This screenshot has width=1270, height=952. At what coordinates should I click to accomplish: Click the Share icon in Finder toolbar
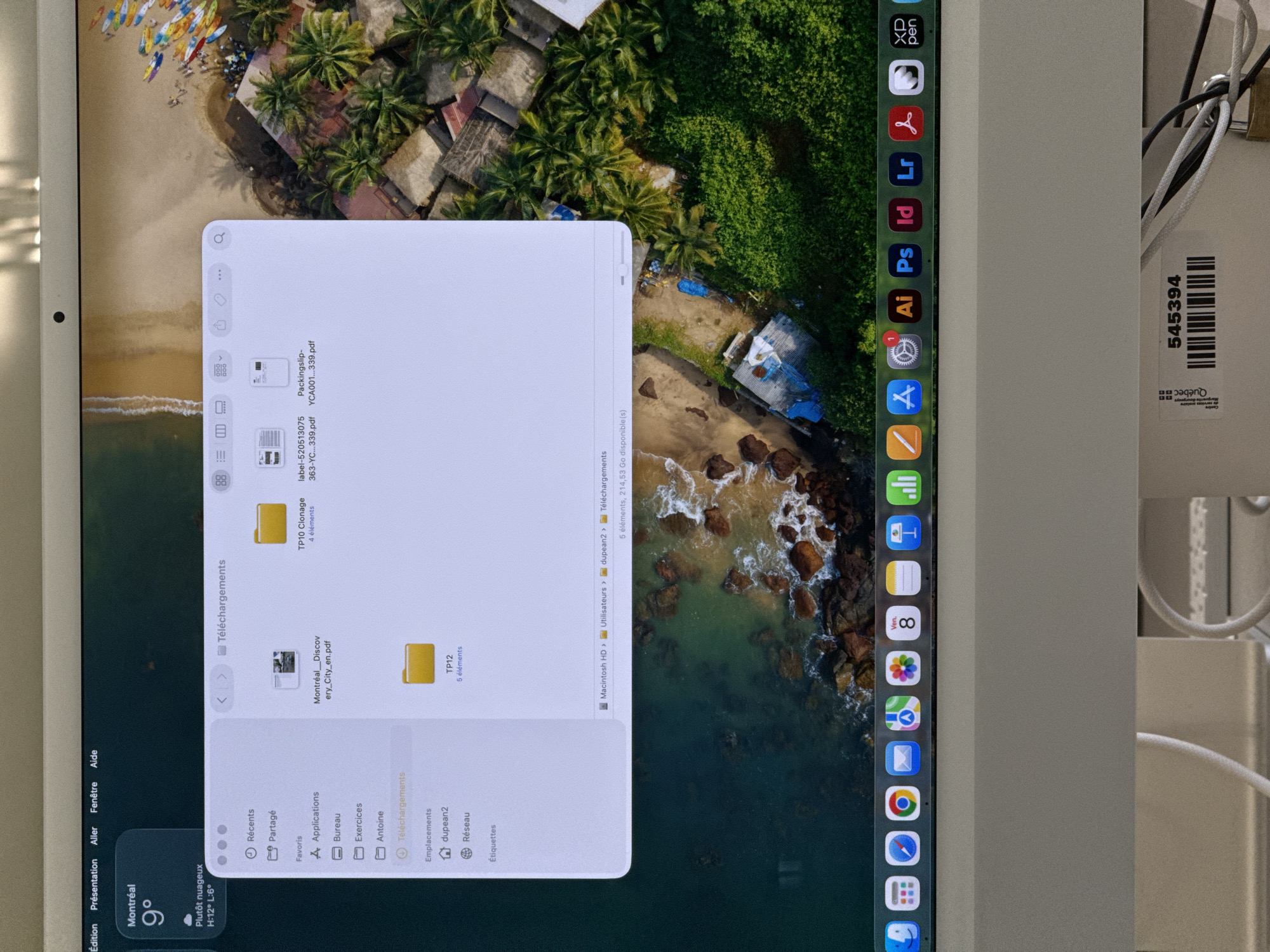pyautogui.click(x=220, y=326)
